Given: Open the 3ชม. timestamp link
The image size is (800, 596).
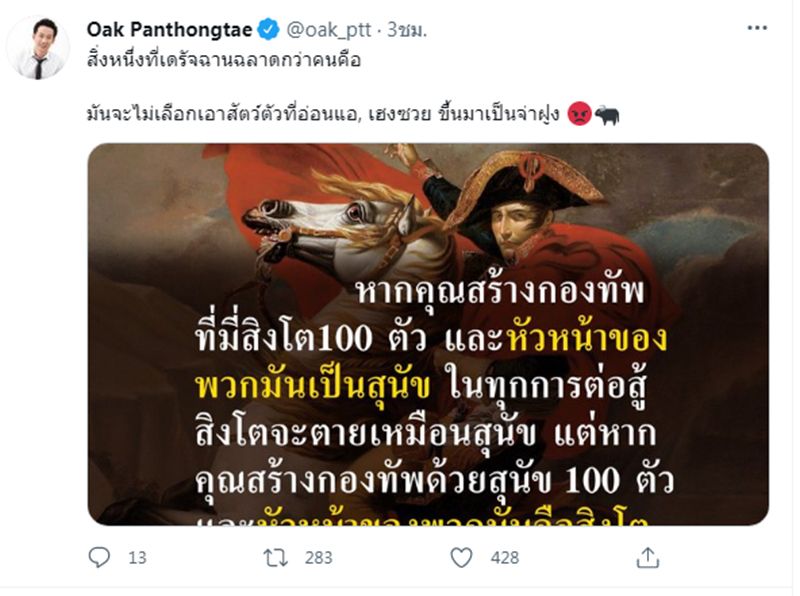Looking at the screenshot, I should [x=407, y=30].
